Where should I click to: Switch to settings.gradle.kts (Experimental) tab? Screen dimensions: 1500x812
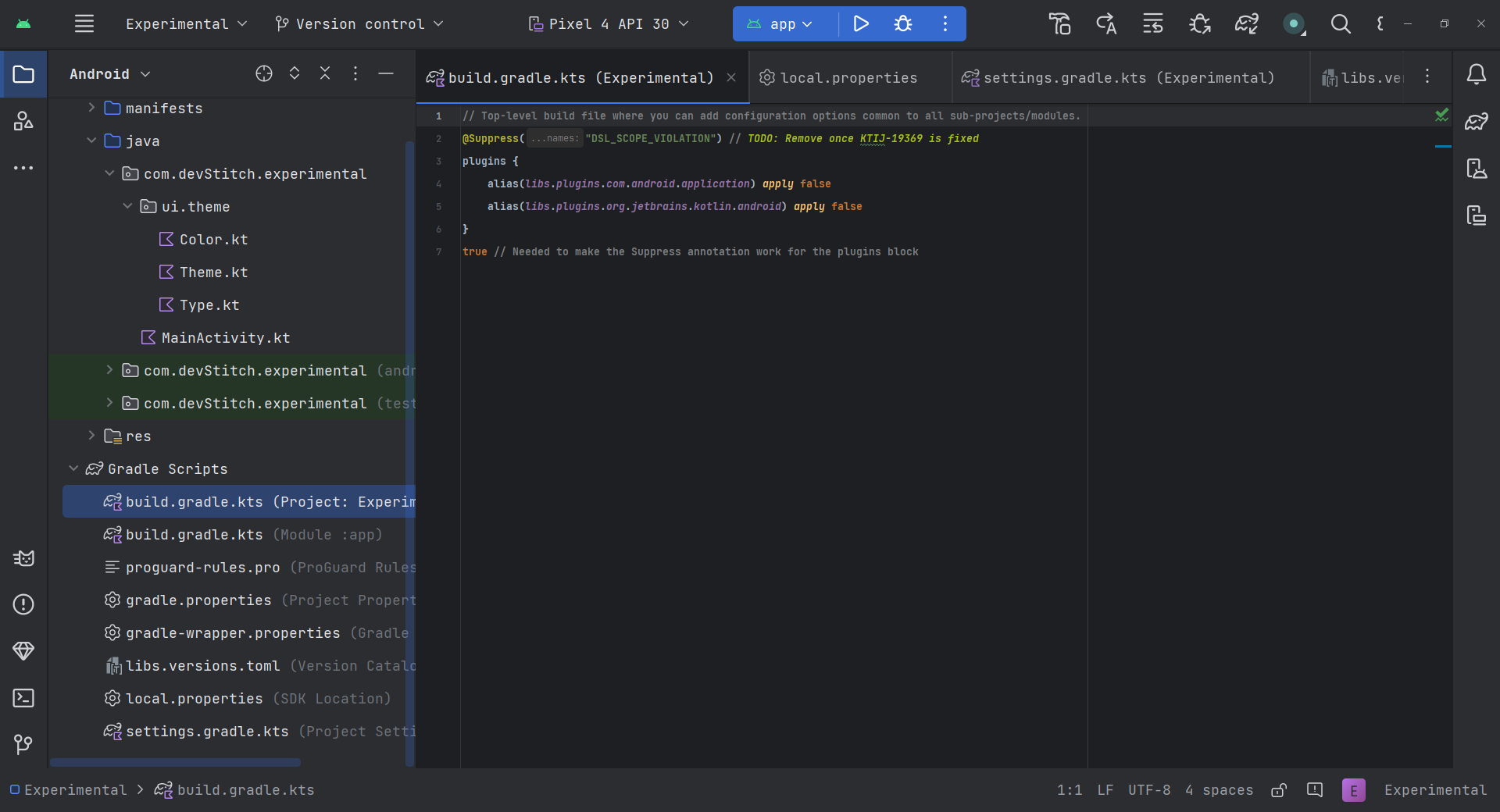1130,78
